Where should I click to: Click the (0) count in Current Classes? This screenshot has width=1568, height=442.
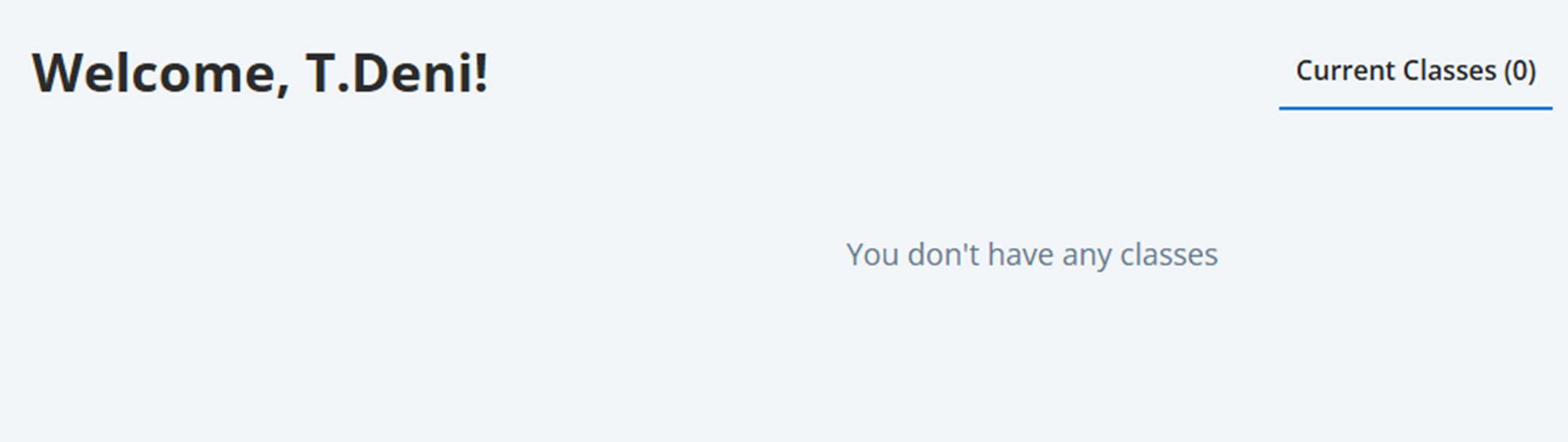coord(1520,72)
